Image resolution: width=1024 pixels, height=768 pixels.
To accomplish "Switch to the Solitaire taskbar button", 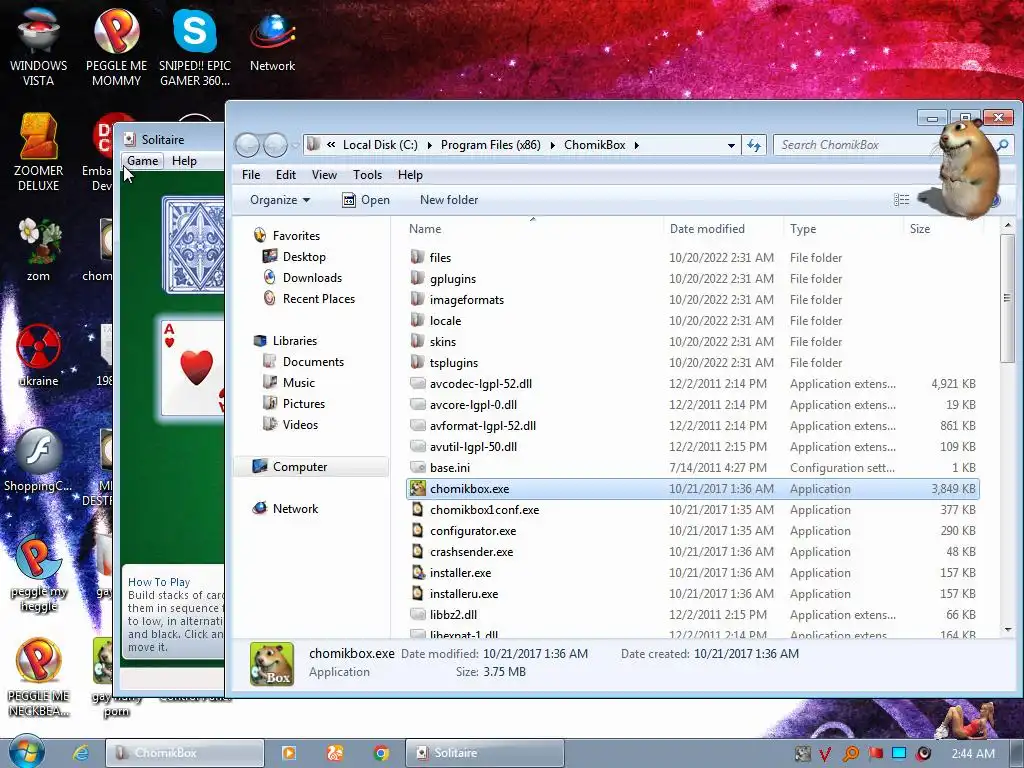I will coord(485,753).
